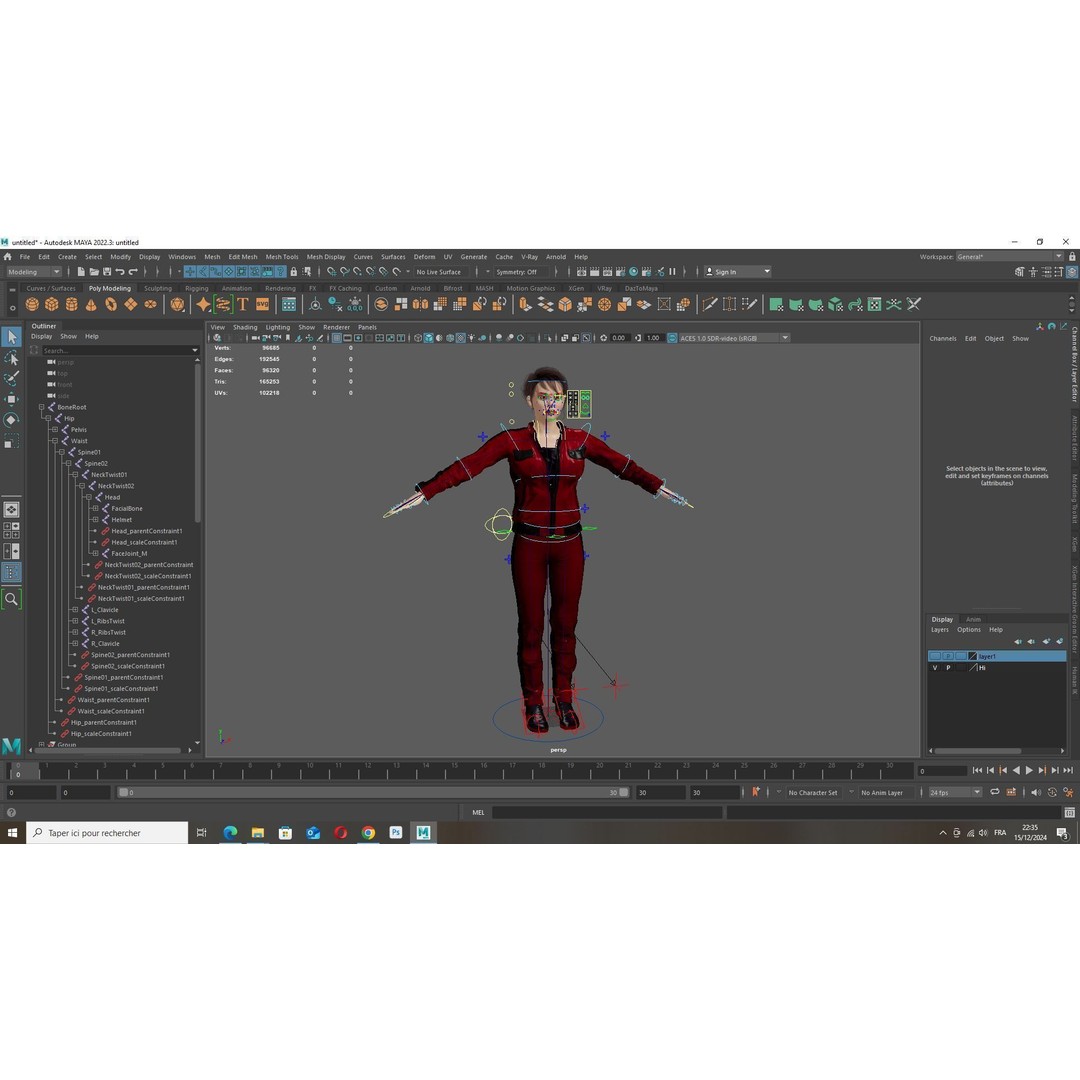Choose the Rotate tool in toolbox
The image size is (1080, 1080).
point(12,420)
